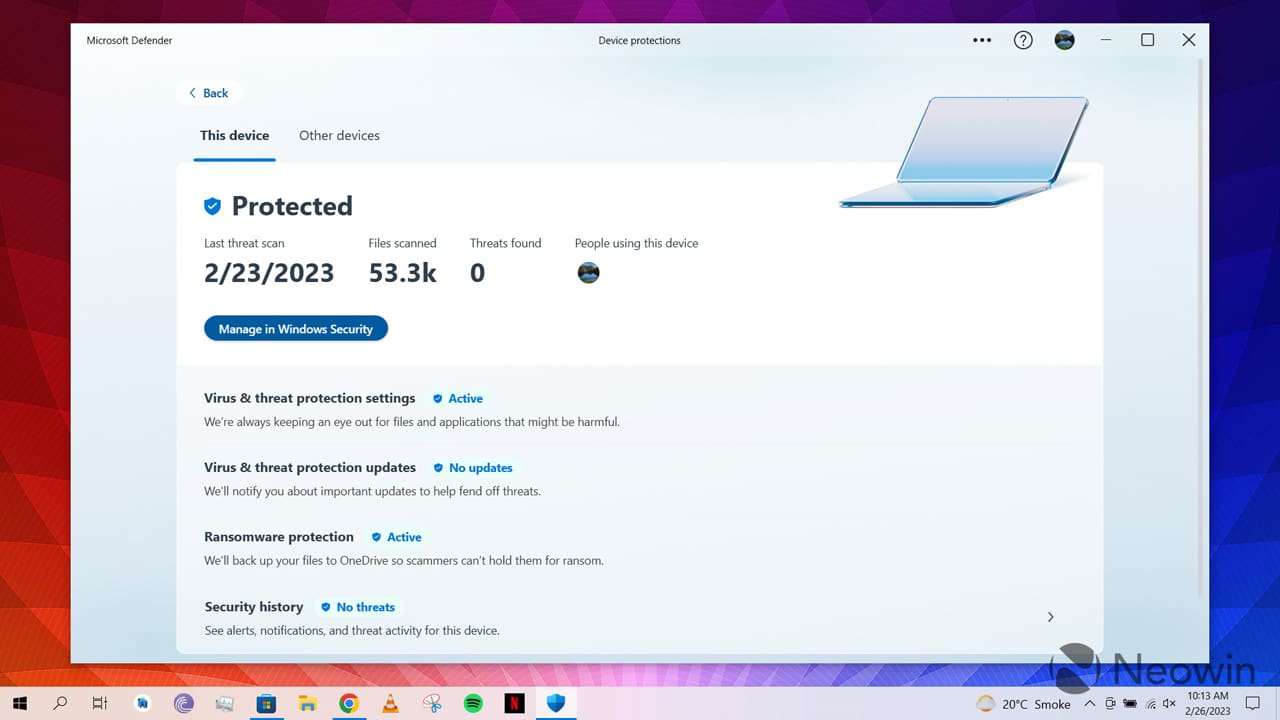
Task: Click the Protected shield icon
Action: tap(212, 206)
